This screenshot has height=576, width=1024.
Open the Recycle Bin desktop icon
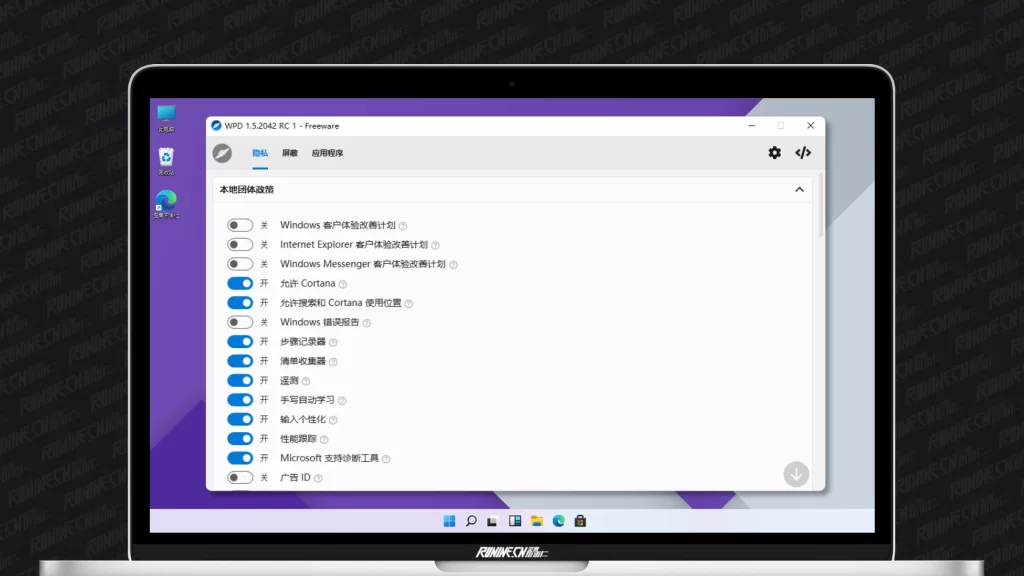tap(166, 158)
